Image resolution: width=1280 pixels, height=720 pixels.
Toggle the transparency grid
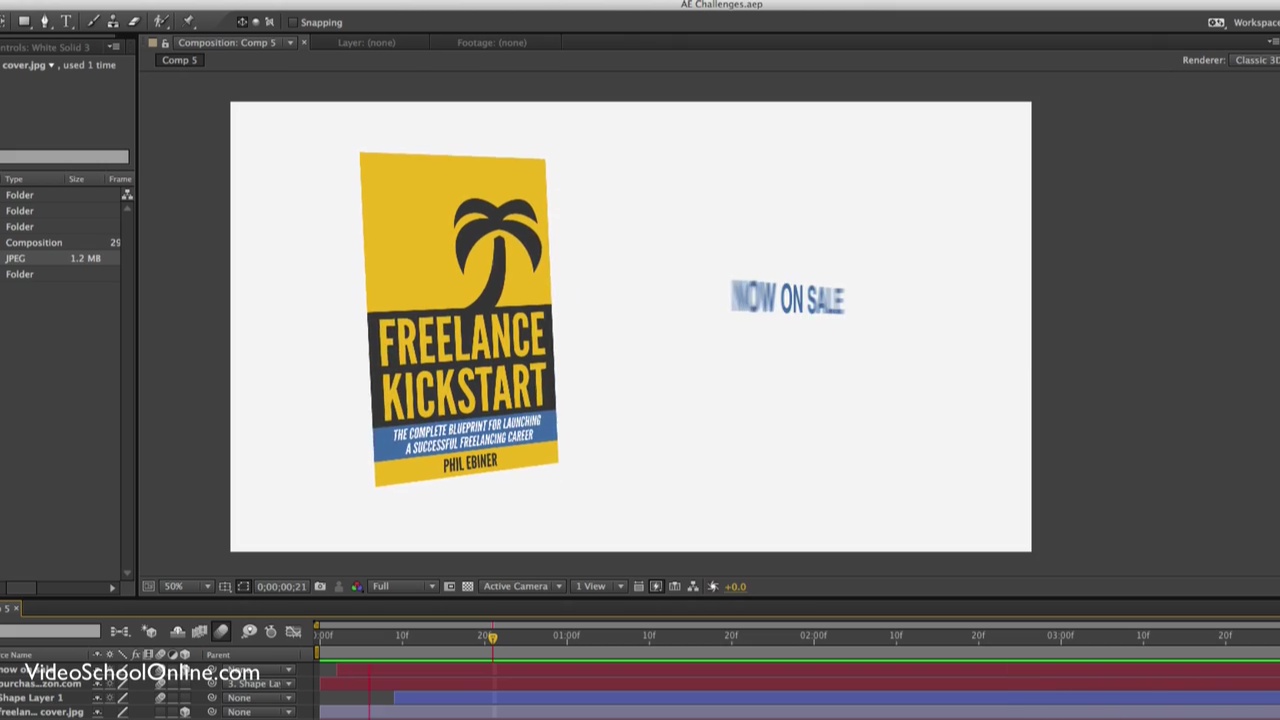pyautogui.click(x=467, y=587)
